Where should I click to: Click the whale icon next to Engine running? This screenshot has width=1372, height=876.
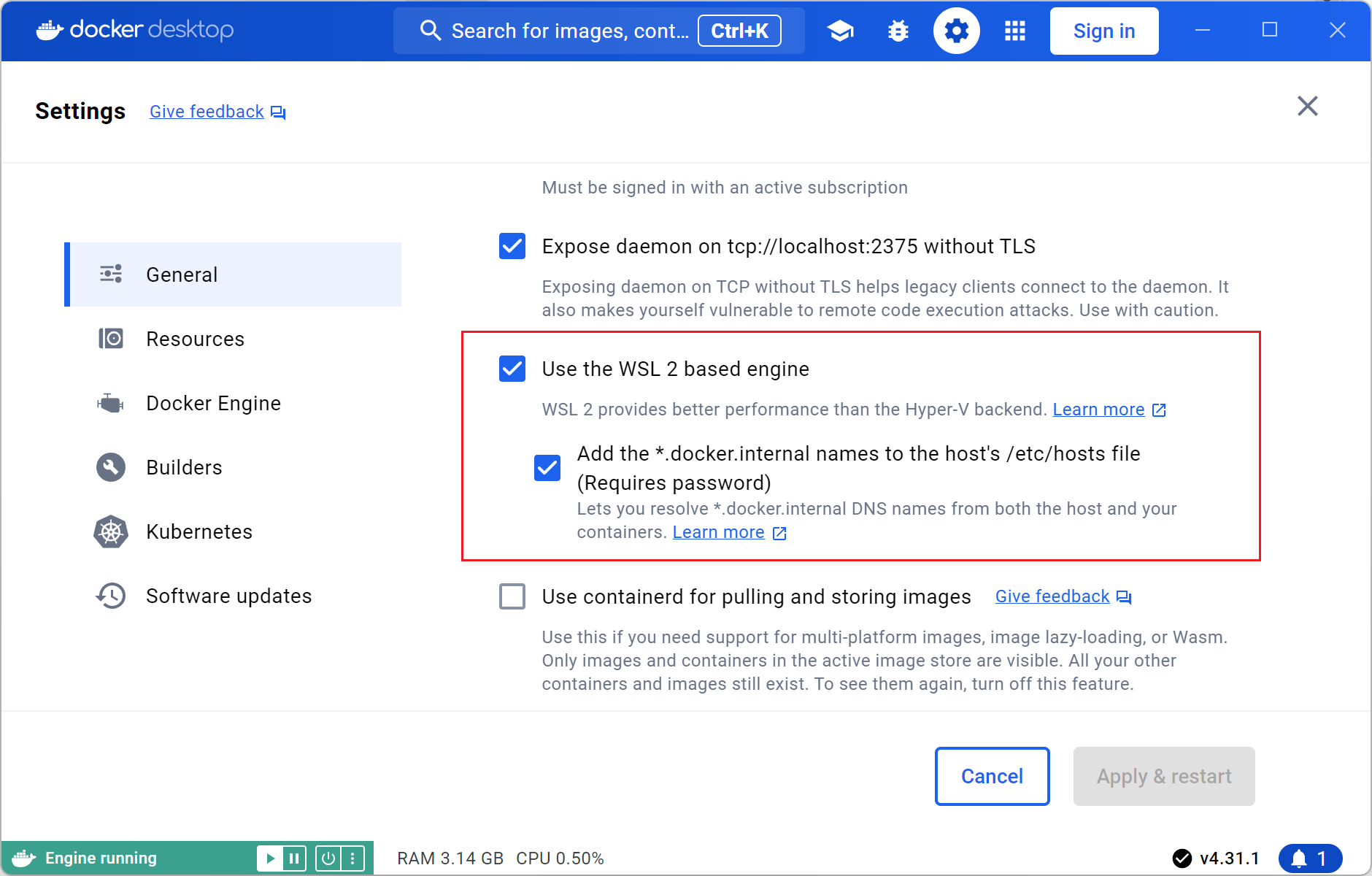tap(24, 858)
